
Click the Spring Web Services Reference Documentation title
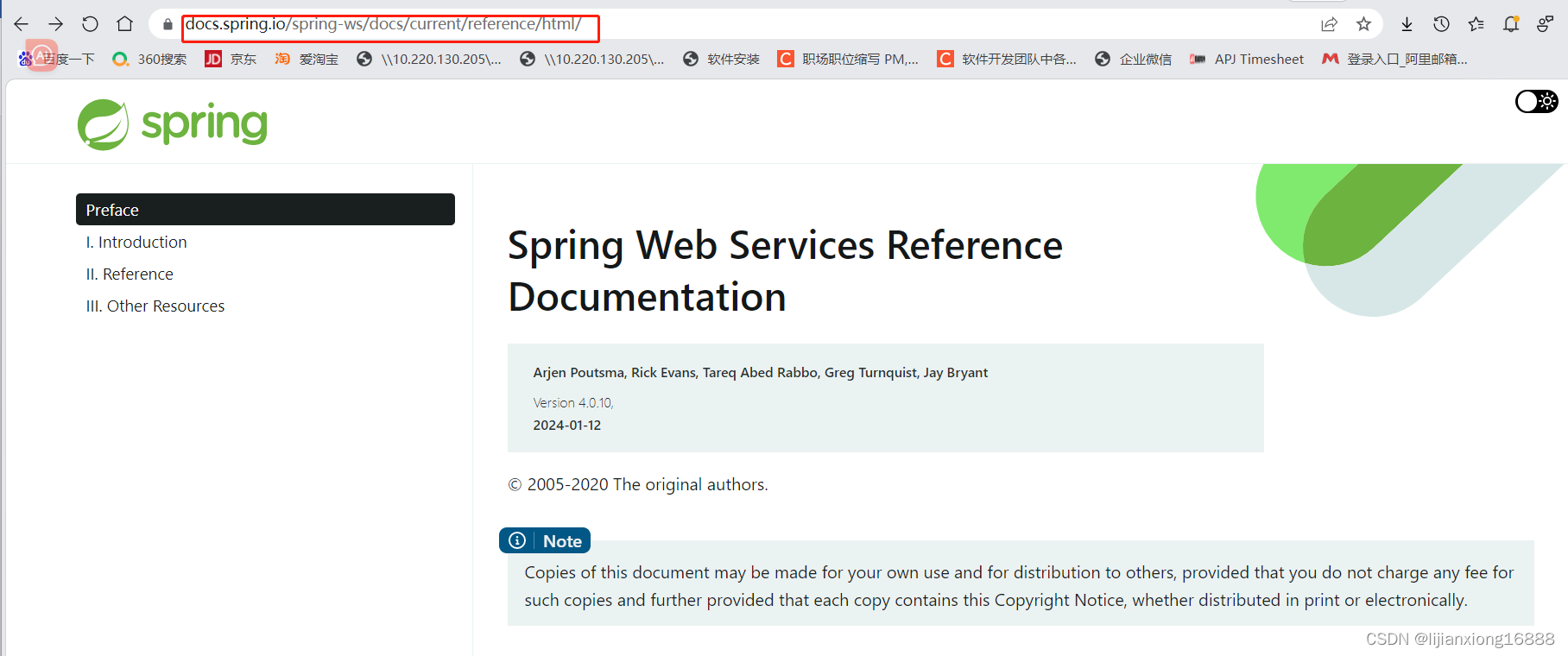tap(785, 271)
